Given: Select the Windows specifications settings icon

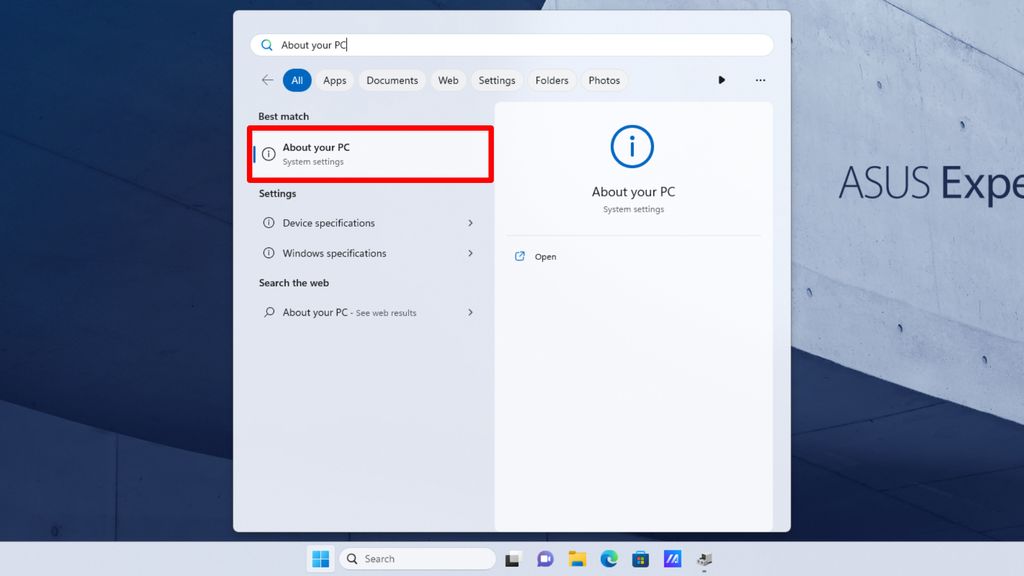Looking at the screenshot, I should [266, 253].
